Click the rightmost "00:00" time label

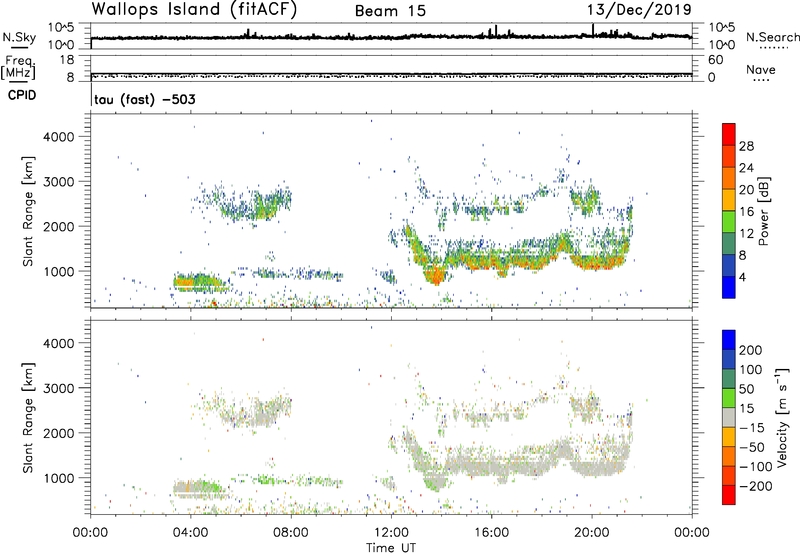pos(691,533)
